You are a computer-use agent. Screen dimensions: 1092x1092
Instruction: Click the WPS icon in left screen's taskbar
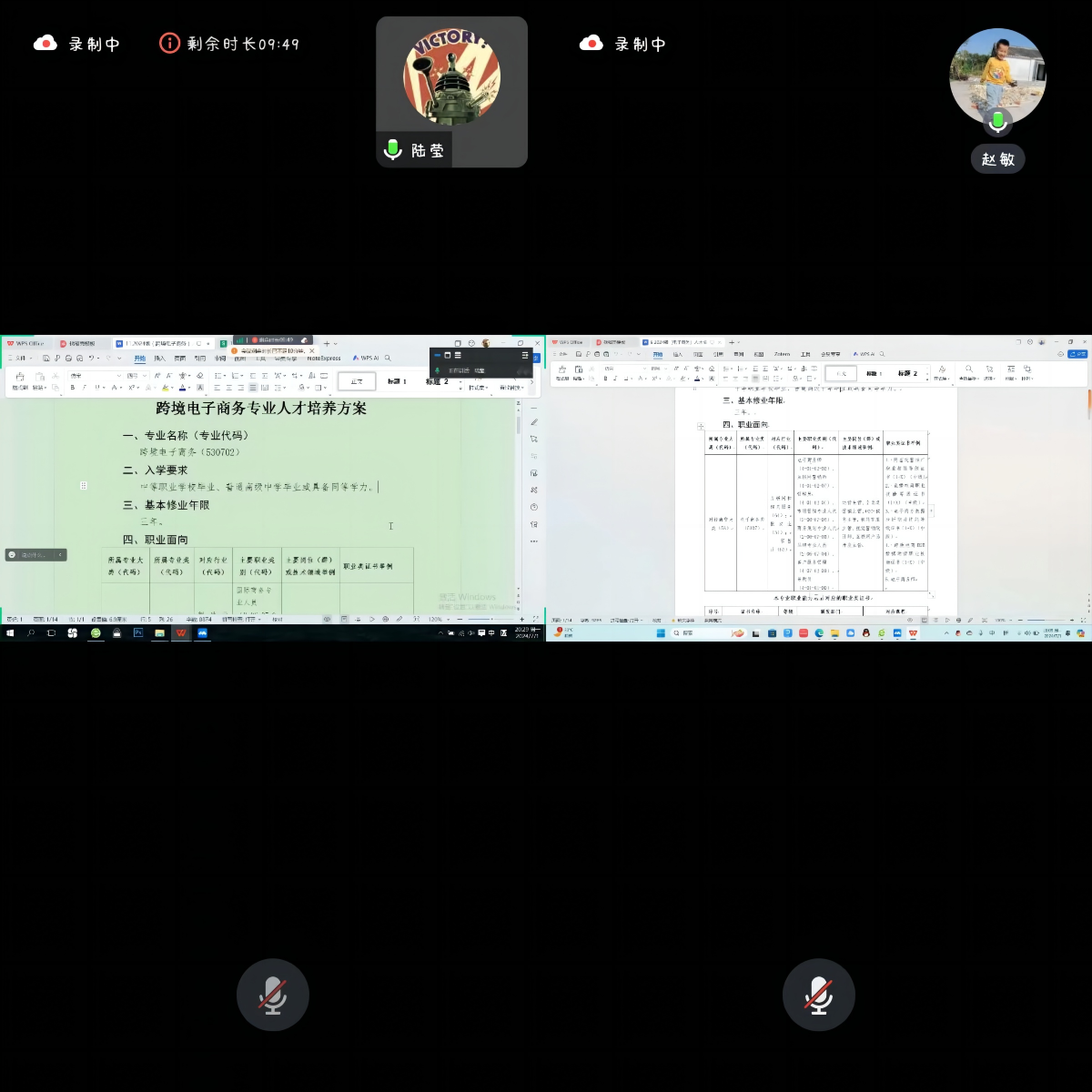point(181,632)
